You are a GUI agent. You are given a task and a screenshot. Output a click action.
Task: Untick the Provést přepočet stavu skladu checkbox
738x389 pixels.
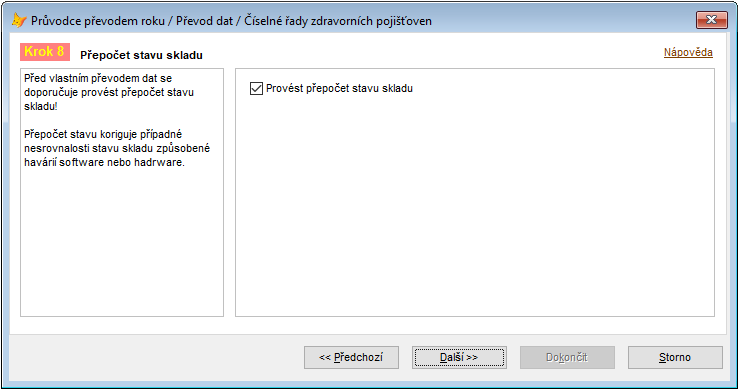point(256,89)
